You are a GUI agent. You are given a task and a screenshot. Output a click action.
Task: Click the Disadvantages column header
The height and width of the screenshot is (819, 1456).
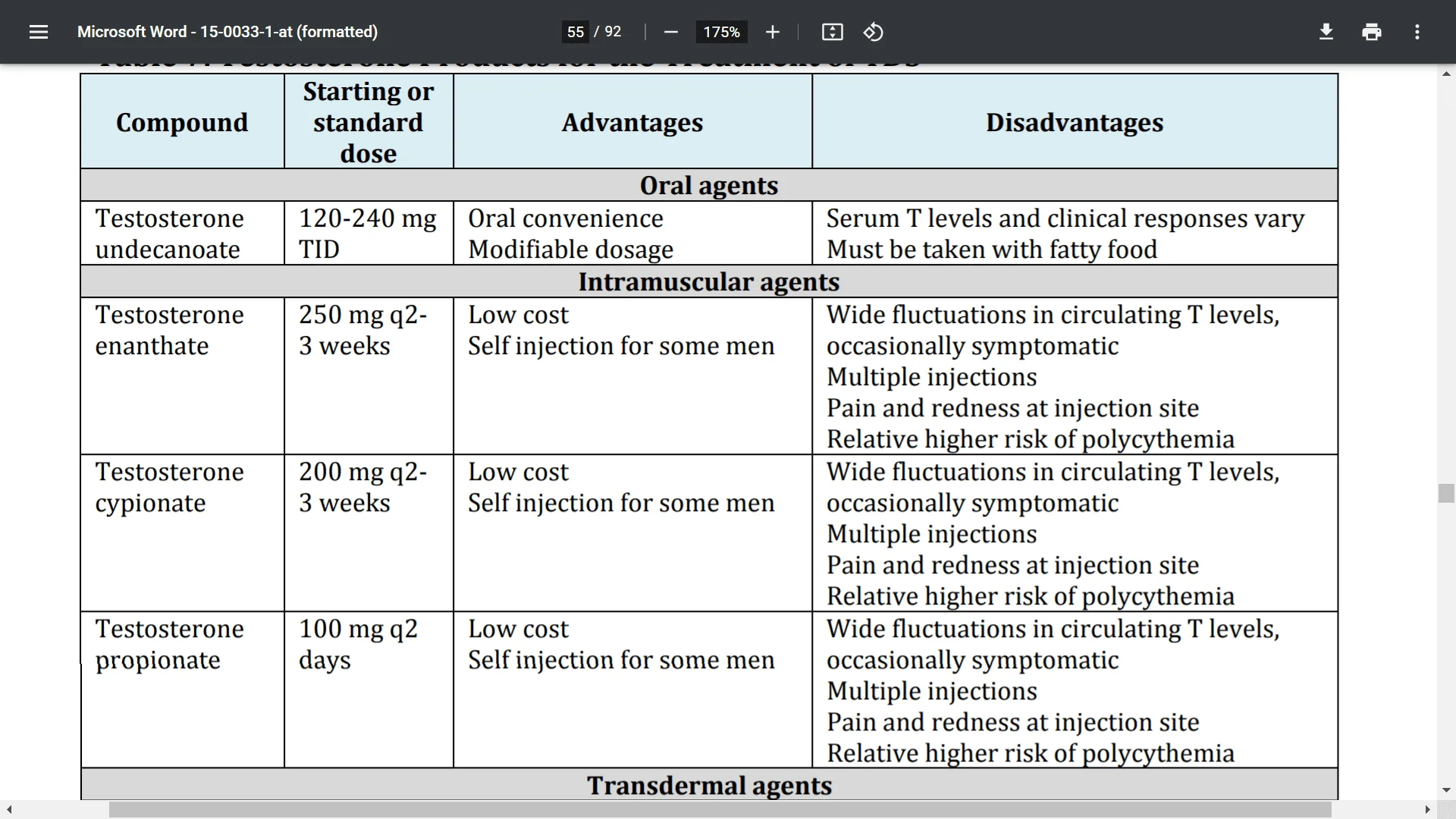click(1074, 123)
